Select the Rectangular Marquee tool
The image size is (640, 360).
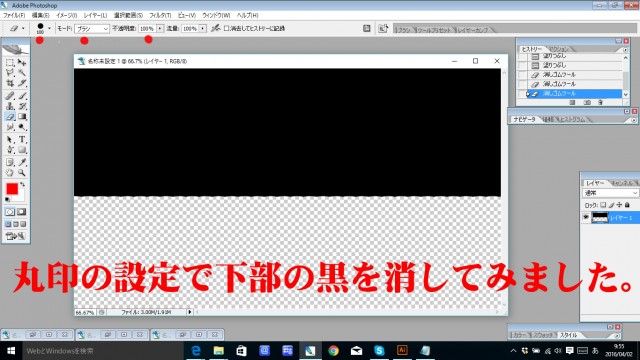(10, 62)
